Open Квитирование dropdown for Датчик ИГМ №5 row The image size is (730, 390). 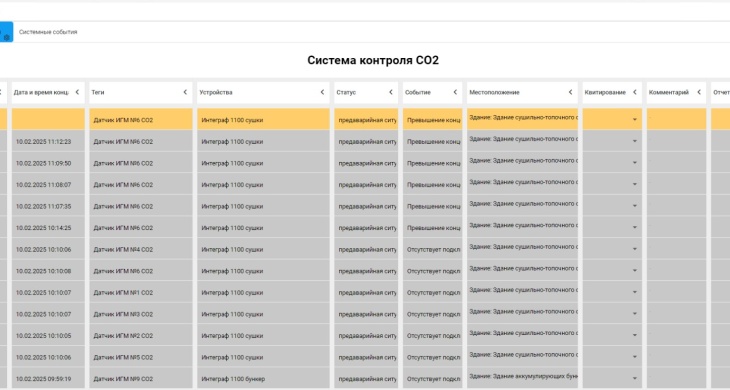pyautogui.click(x=634, y=357)
